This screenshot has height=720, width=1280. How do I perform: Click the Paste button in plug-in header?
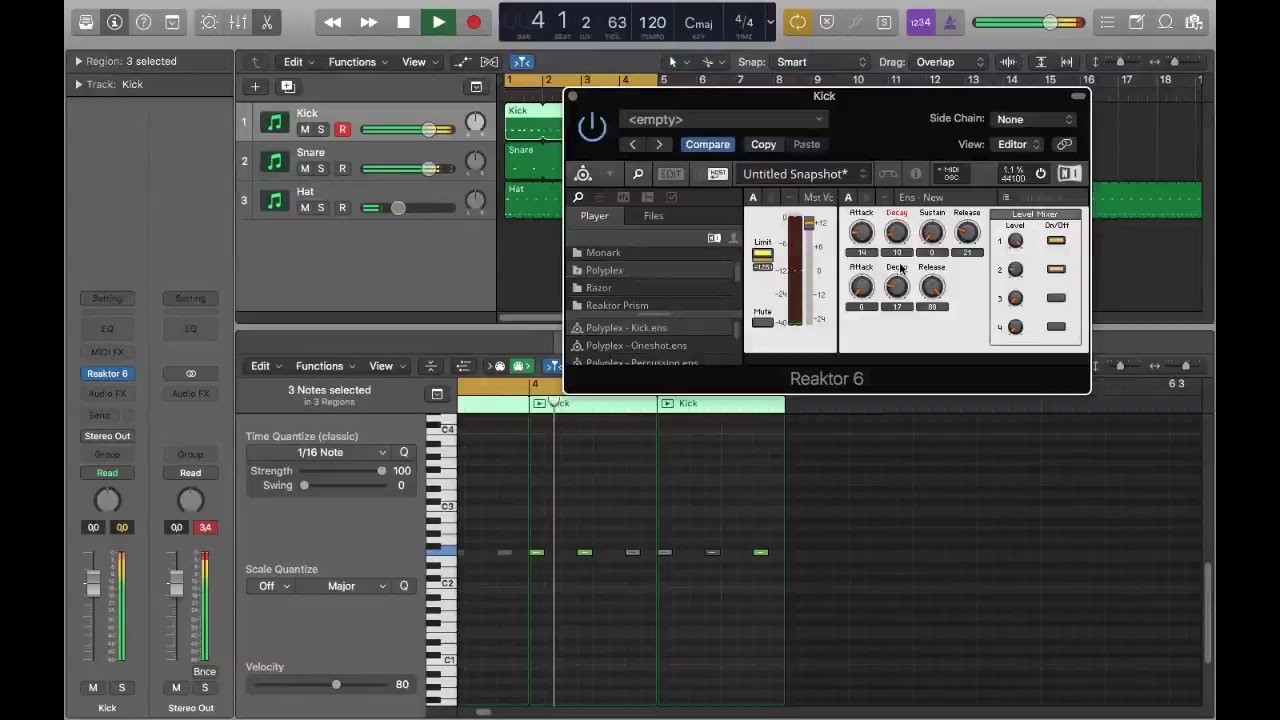(x=806, y=144)
